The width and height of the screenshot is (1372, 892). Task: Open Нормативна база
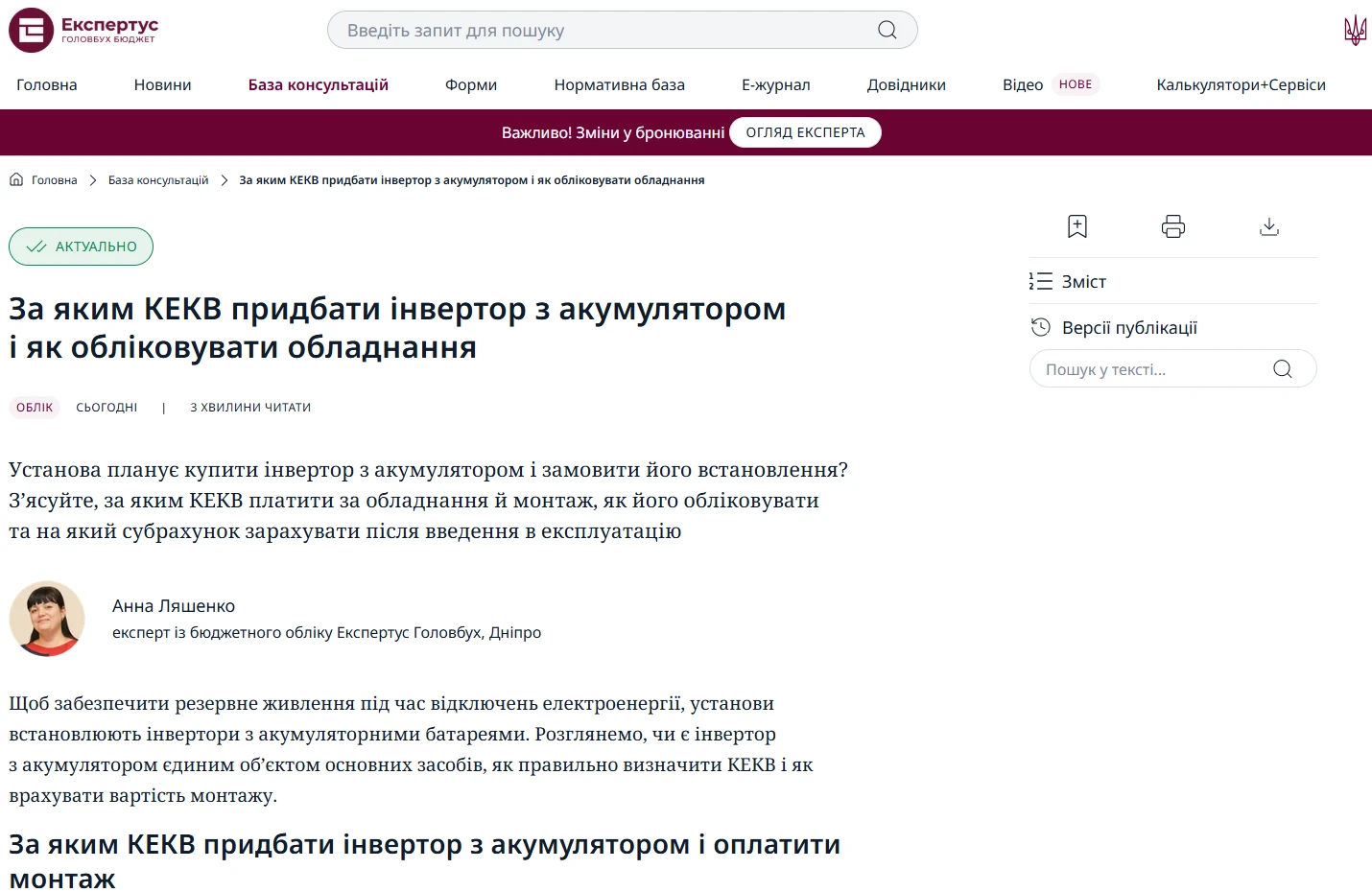620,84
